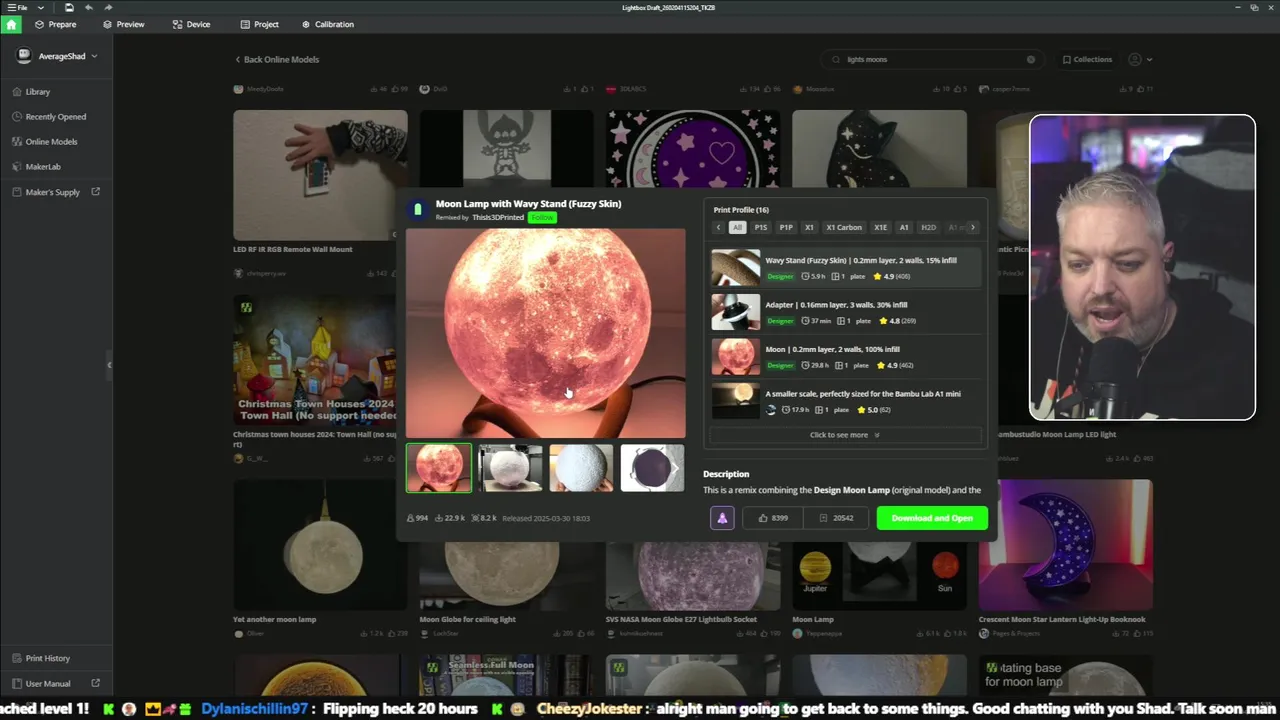Open User Manual in the sidebar
The image size is (1280, 720).
tap(42, 683)
